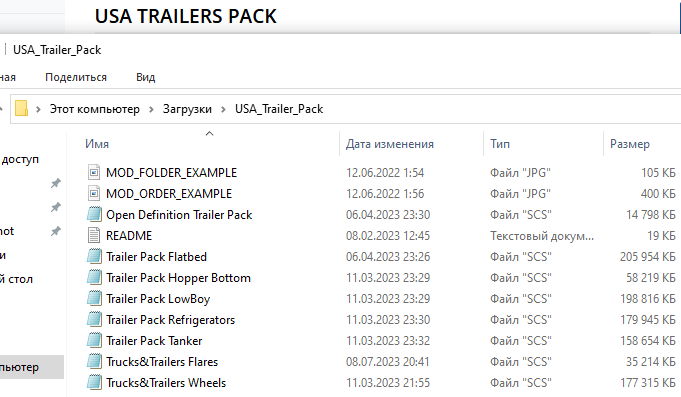681x397 pixels.
Task: Expand chevron before USA_Trailer_Pack in breadcrumb
Action: [223, 109]
